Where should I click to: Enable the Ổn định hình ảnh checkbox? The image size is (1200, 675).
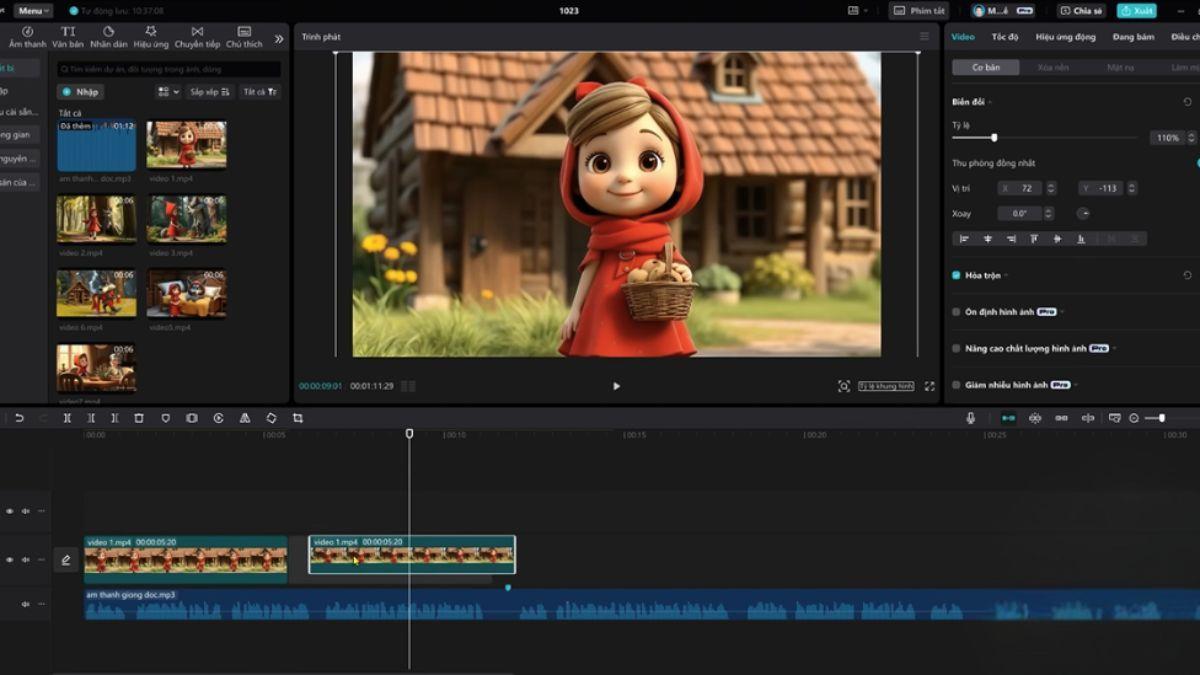click(957, 312)
